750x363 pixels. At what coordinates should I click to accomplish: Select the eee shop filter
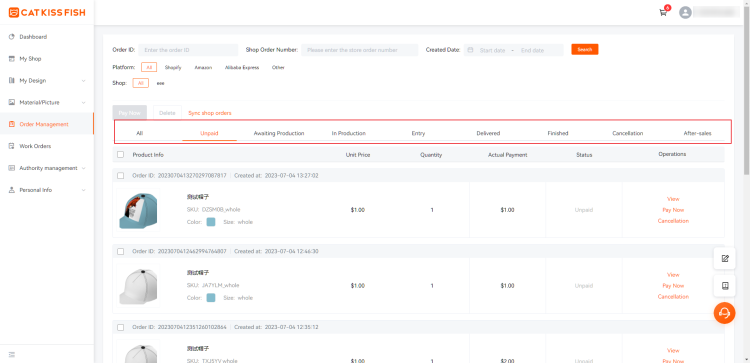click(x=161, y=83)
